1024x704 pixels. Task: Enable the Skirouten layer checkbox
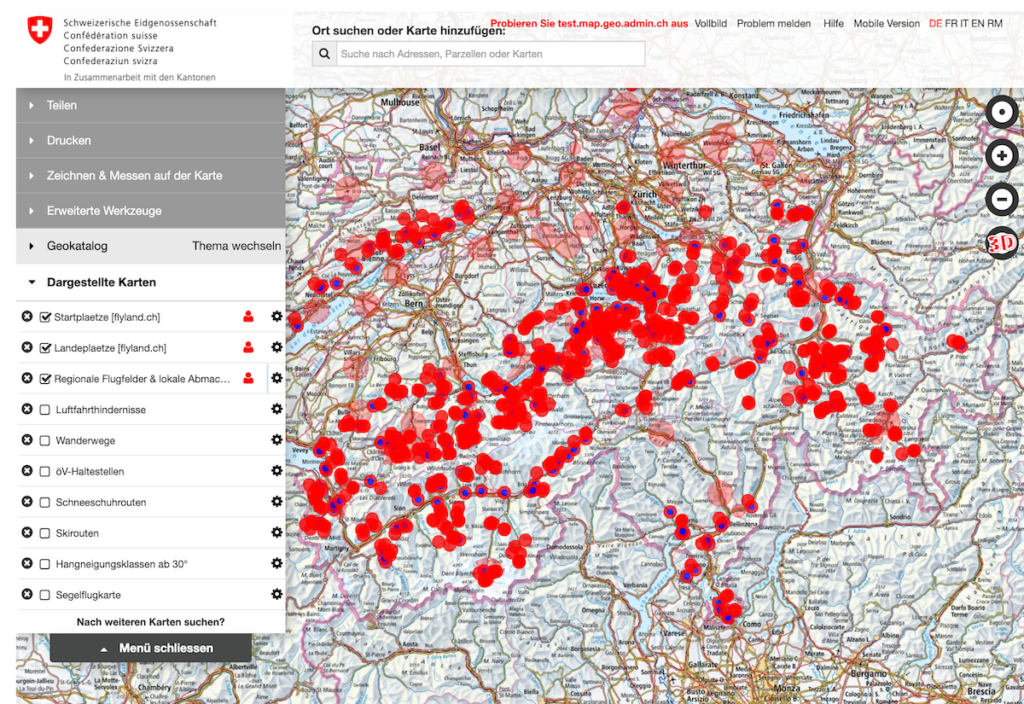pos(45,533)
